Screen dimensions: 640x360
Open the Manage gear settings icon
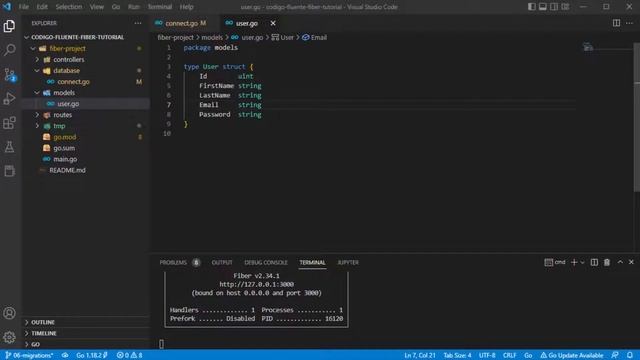click(x=9, y=337)
